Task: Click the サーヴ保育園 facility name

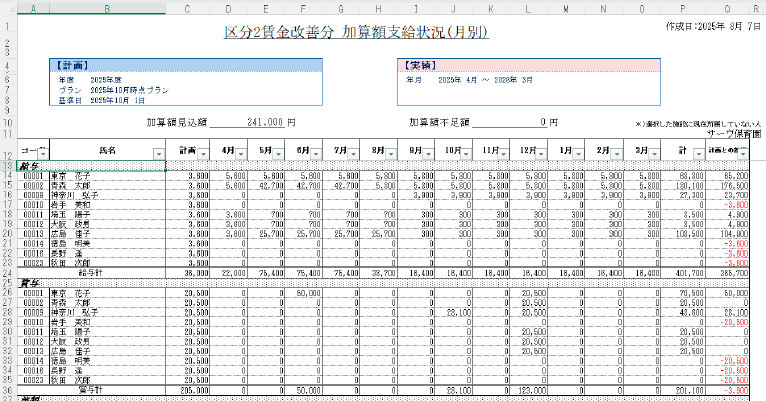Action: [x=734, y=133]
